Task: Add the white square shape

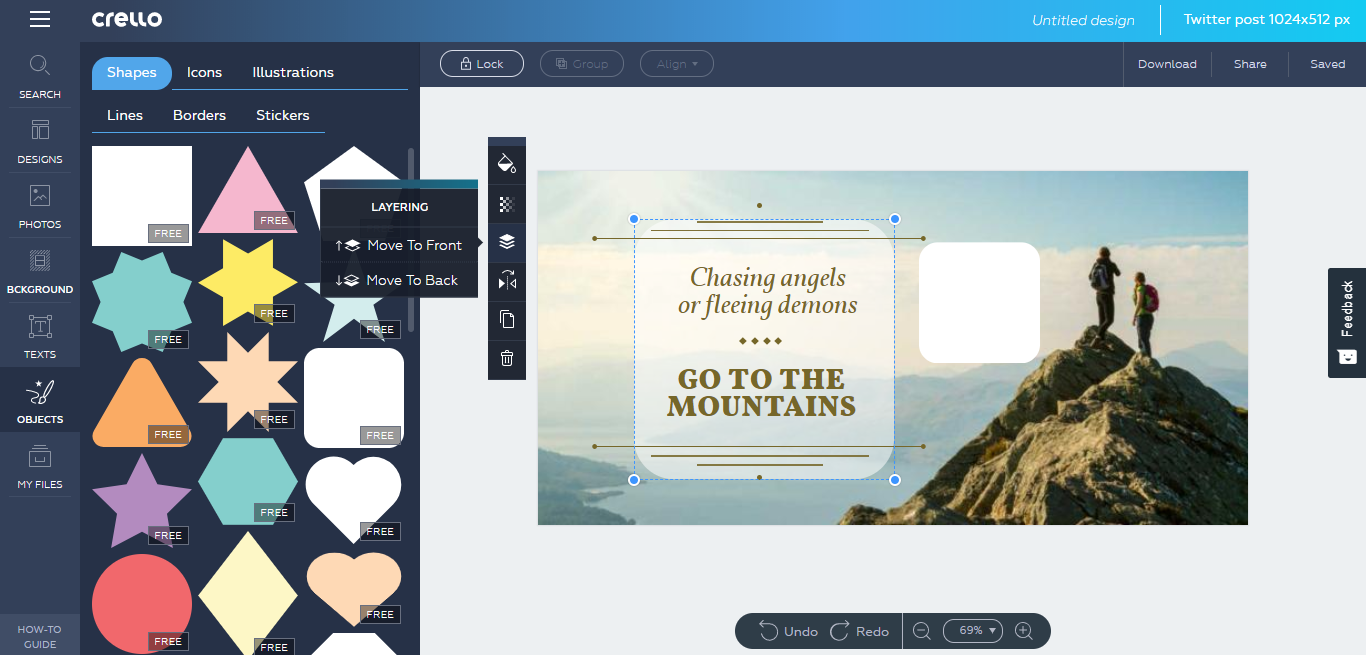Action: (x=142, y=196)
